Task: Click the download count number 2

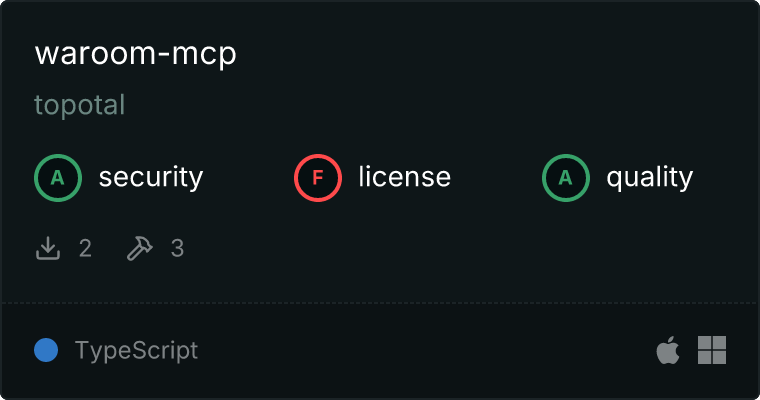Action: [85, 248]
